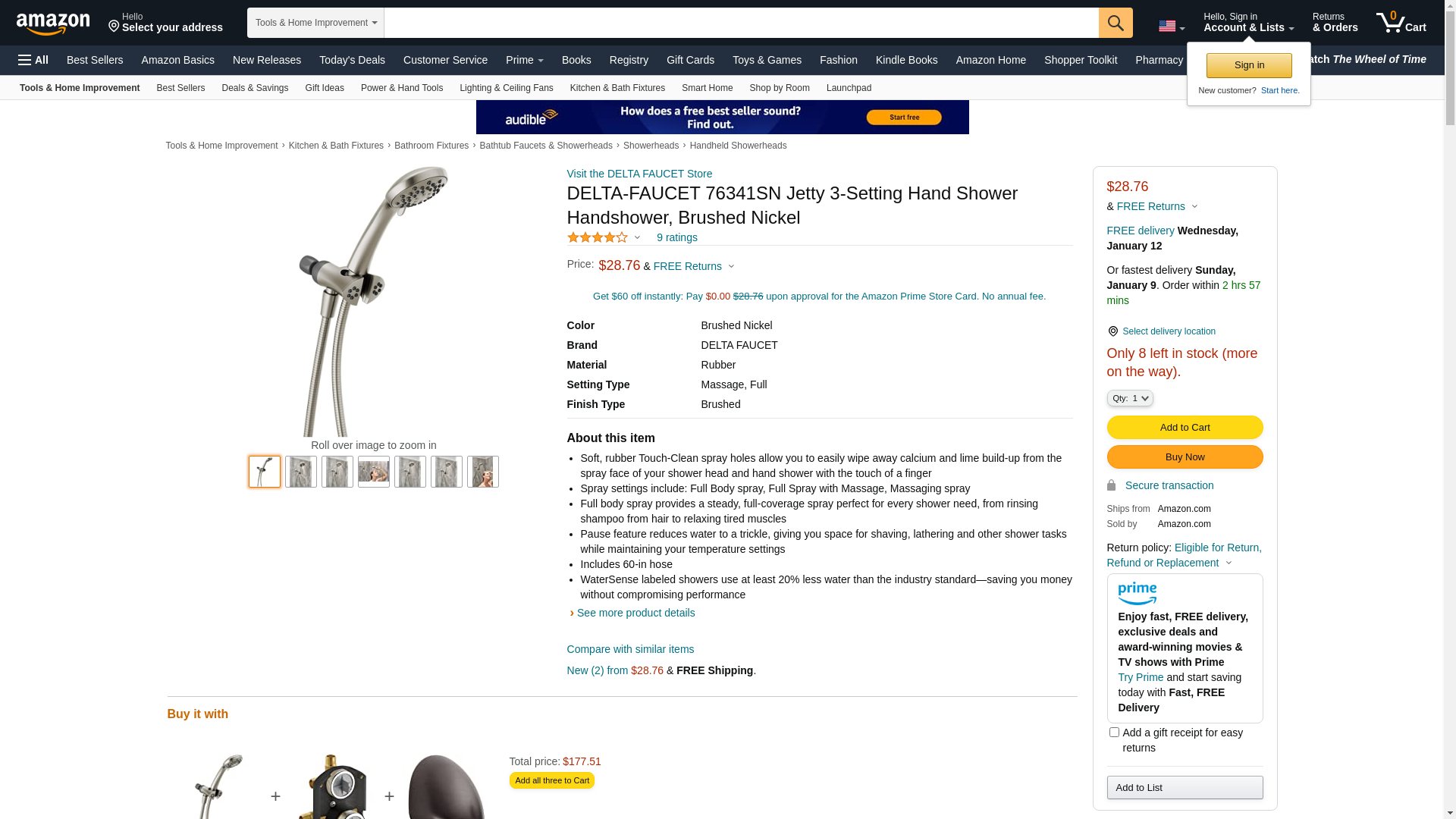
Task: Click the magnifying glass search button
Action: (x=1116, y=23)
